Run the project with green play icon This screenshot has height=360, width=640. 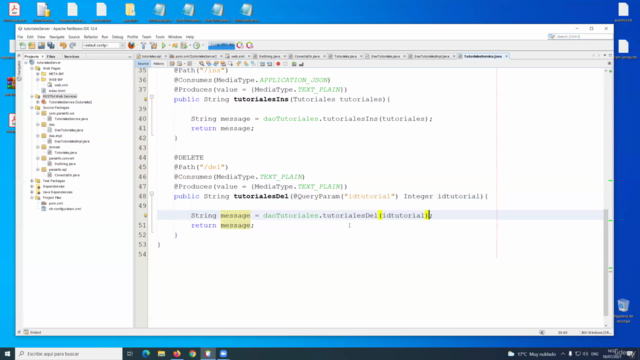[x=164, y=45]
